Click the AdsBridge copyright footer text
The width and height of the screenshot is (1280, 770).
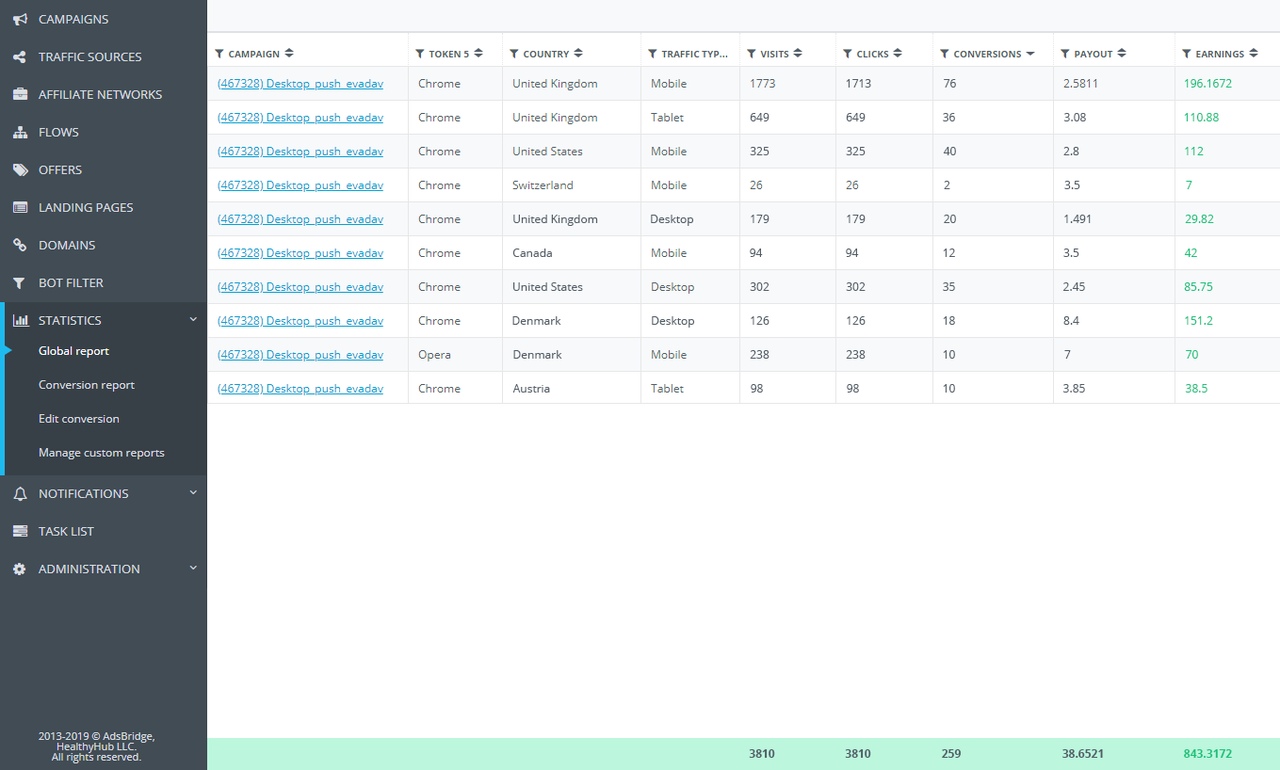pyautogui.click(x=97, y=747)
